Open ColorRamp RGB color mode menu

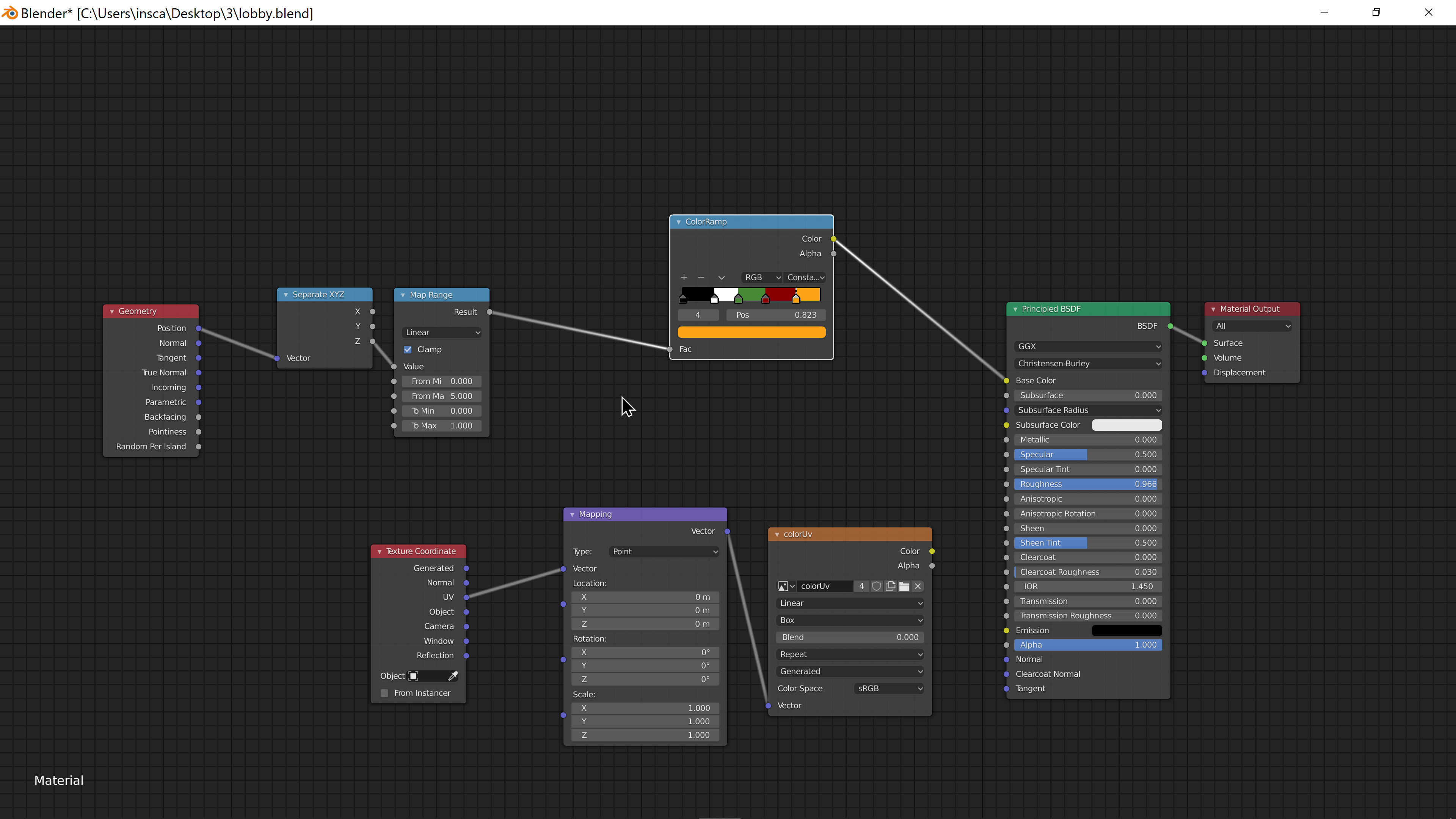point(762,278)
